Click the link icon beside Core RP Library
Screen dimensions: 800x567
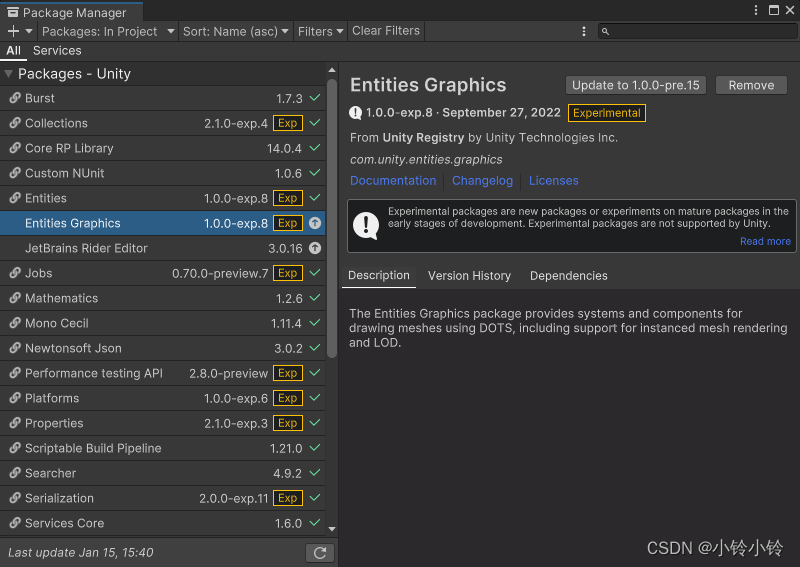point(15,148)
